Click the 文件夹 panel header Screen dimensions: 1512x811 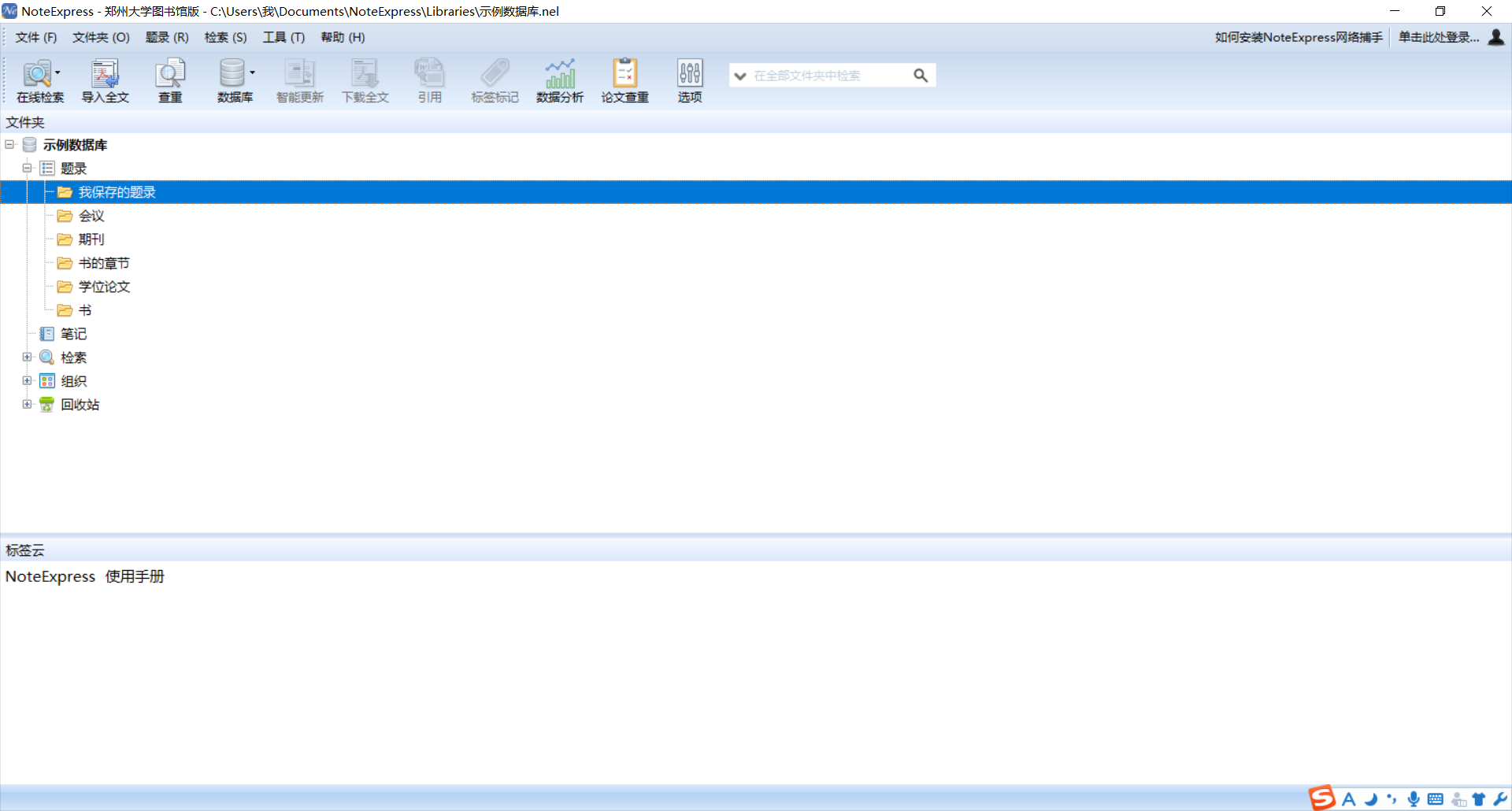756,122
